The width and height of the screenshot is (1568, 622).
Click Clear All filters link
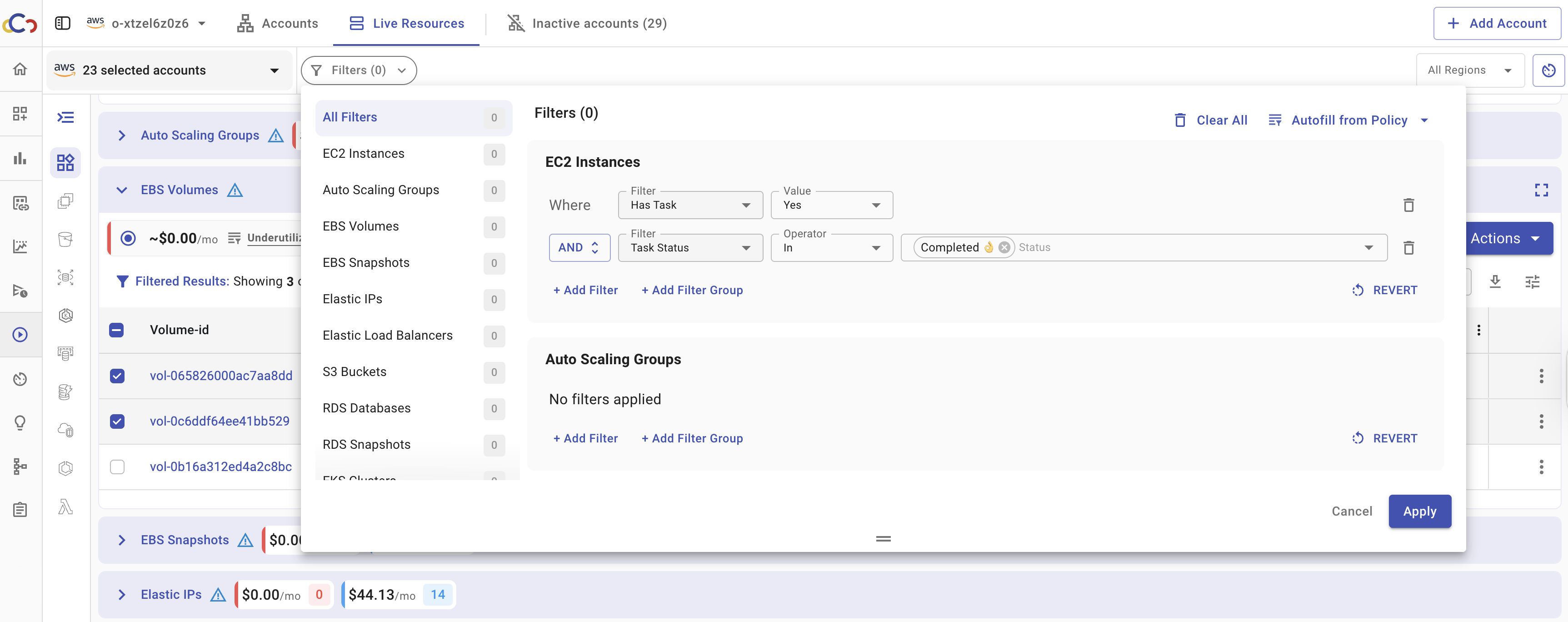tap(1211, 120)
